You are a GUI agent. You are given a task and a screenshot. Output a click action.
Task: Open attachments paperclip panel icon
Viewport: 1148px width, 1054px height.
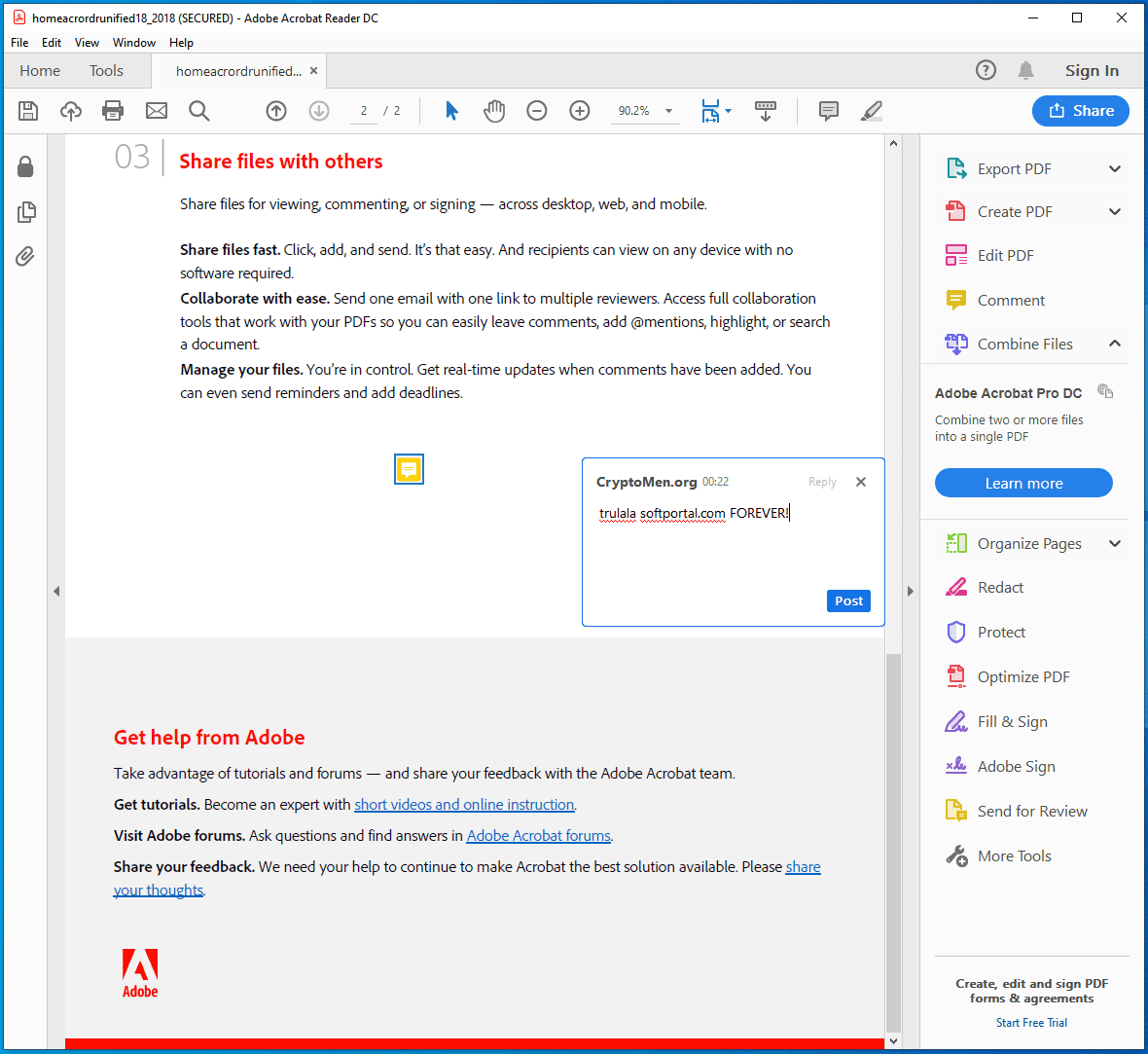click(x=25, y=256)
